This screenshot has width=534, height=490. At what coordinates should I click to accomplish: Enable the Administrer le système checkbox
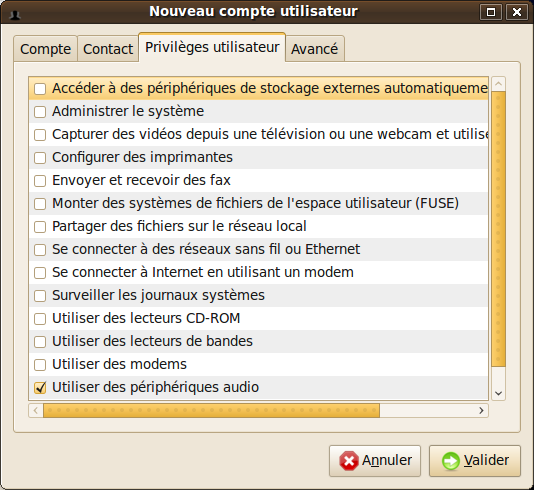point(40,112)
